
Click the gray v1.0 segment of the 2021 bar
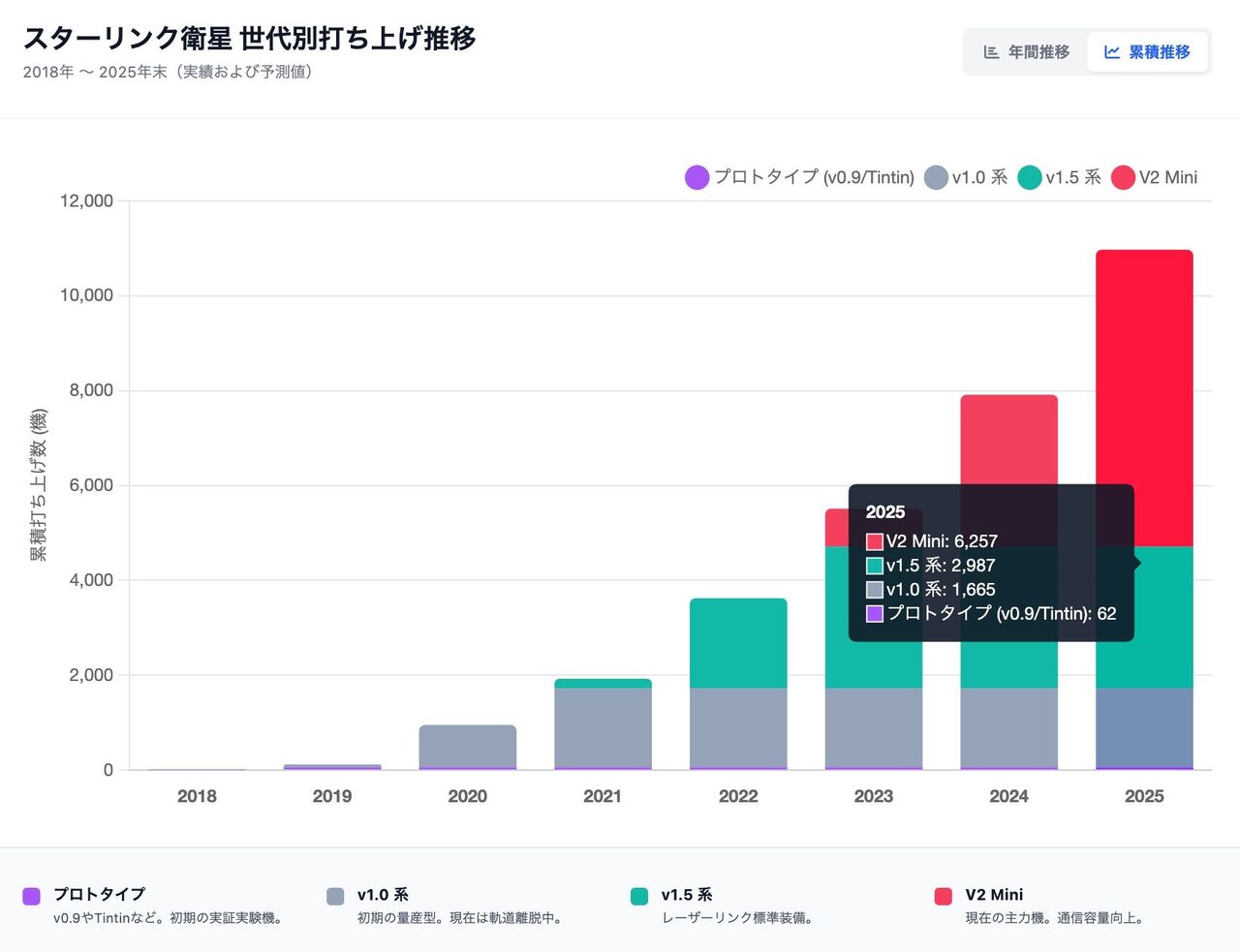[x=603, y=727]
